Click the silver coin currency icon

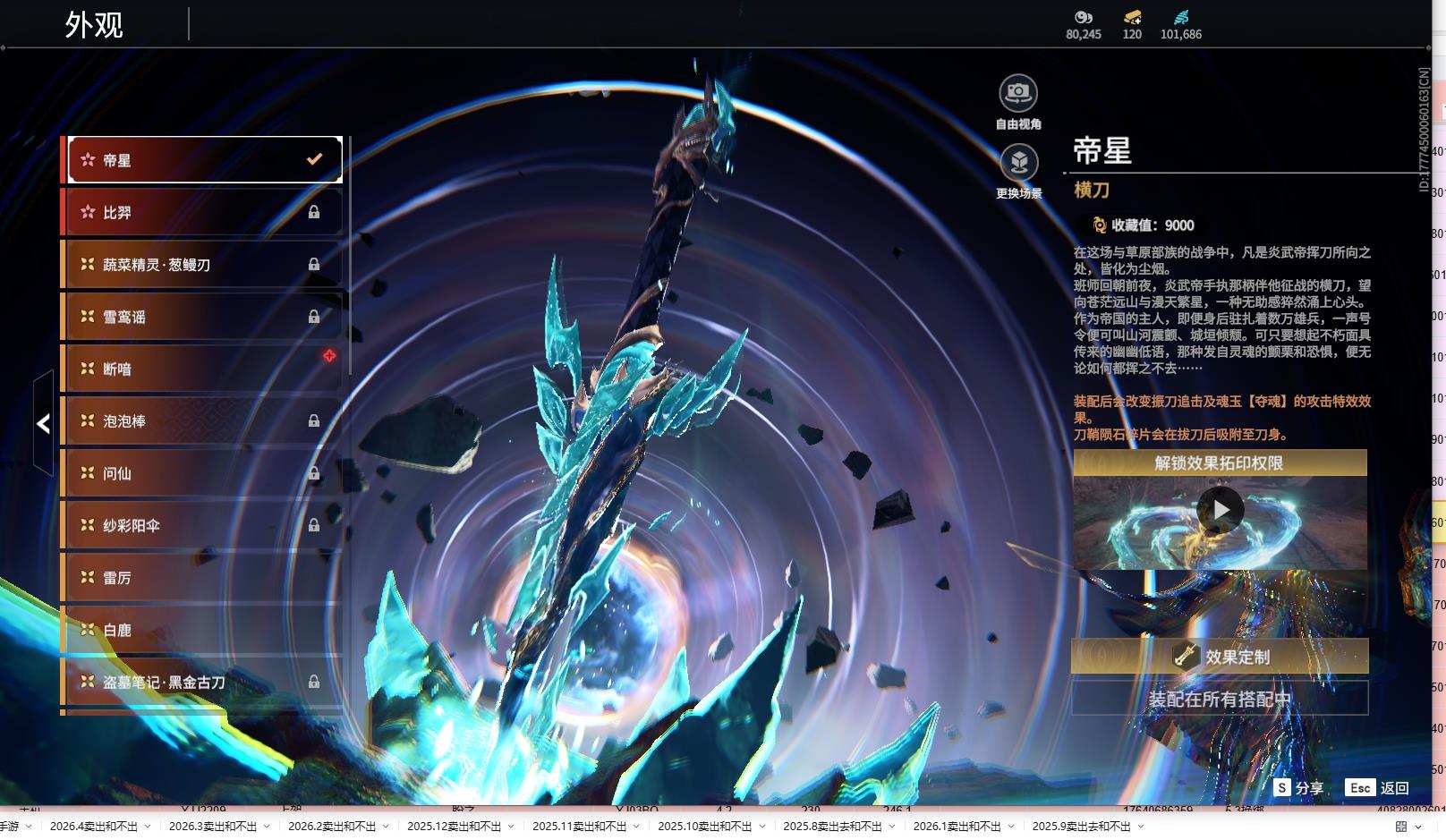click(x=1084, y=17)
